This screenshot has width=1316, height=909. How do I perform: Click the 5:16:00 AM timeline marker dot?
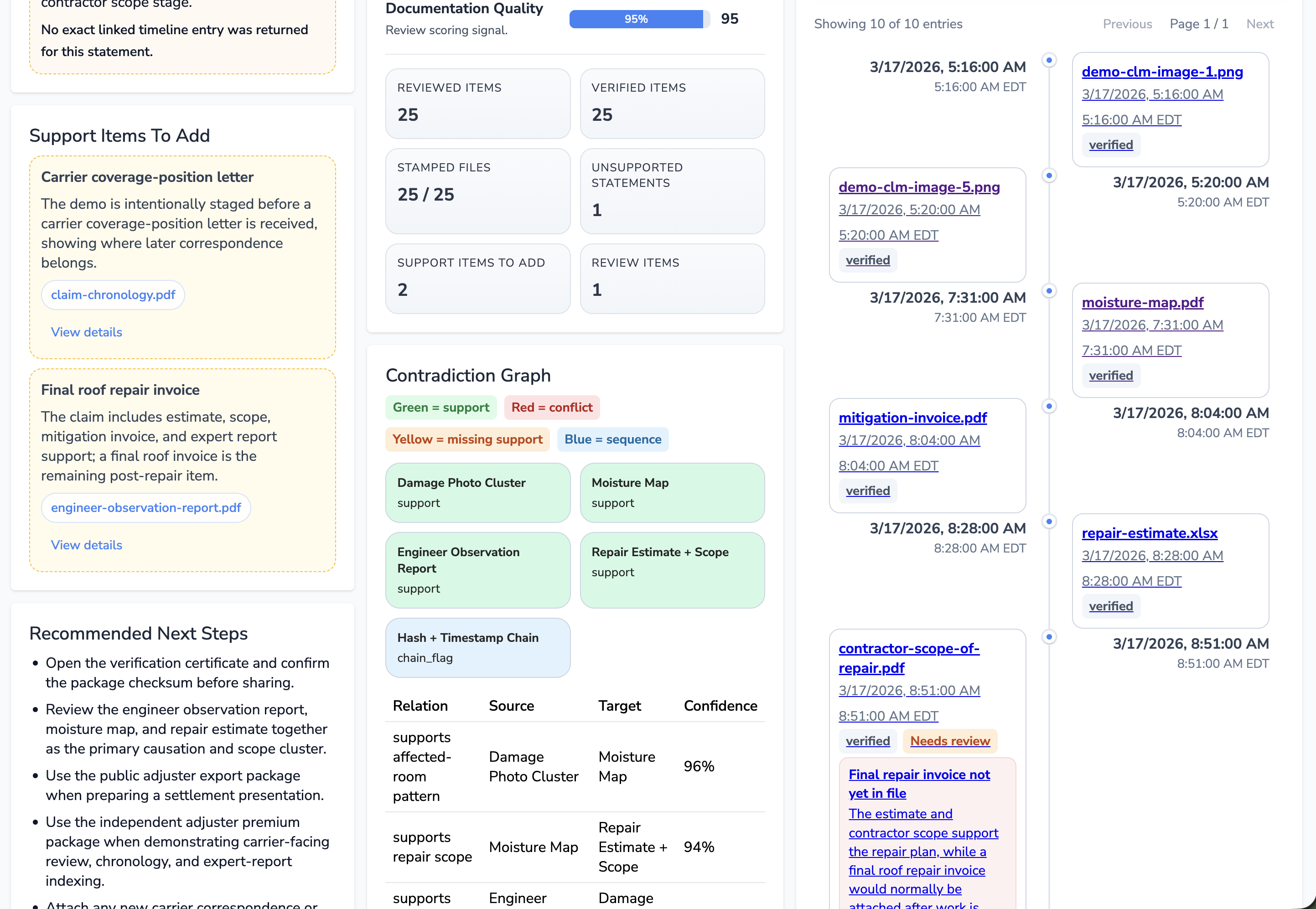coord(1049,60)
